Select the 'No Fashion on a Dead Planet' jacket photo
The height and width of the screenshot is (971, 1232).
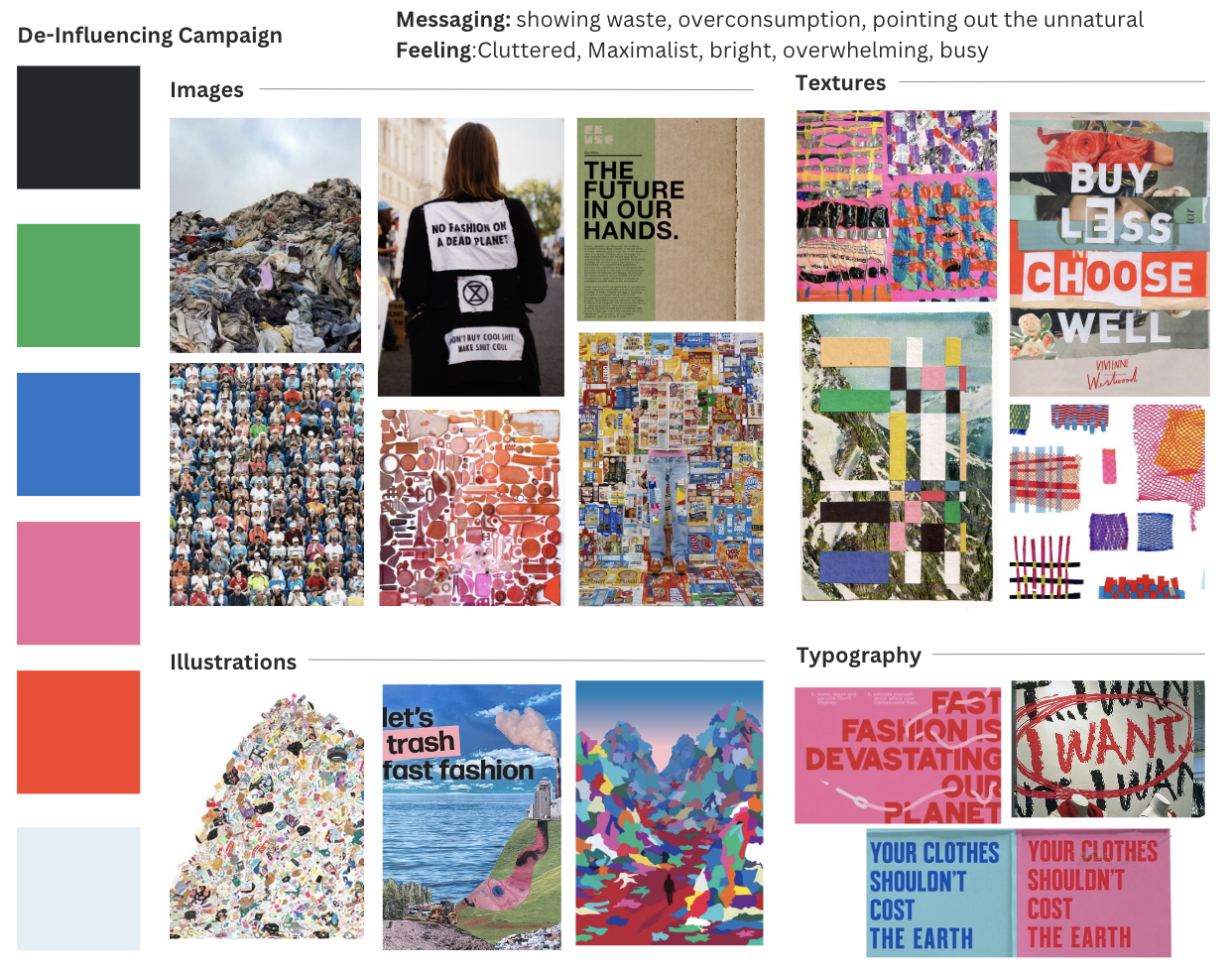coord(471,257)
